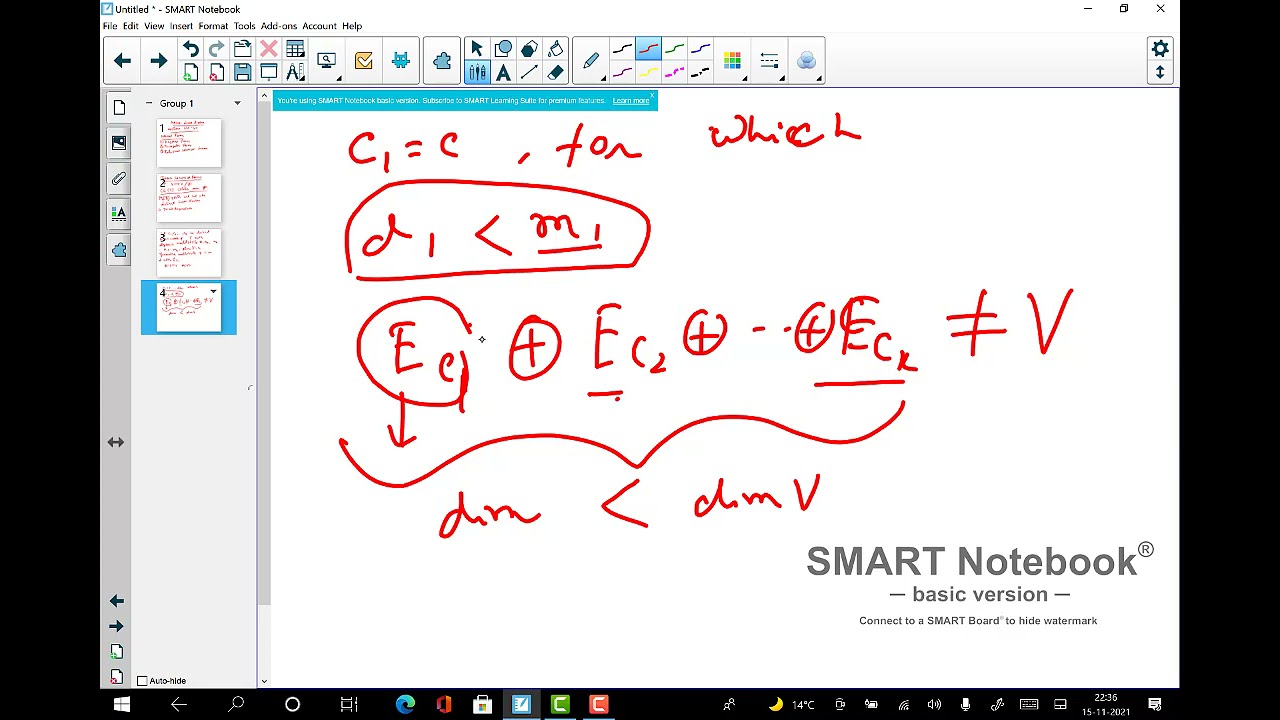
Task: Open the Tools menu
Action: [244, 26]
